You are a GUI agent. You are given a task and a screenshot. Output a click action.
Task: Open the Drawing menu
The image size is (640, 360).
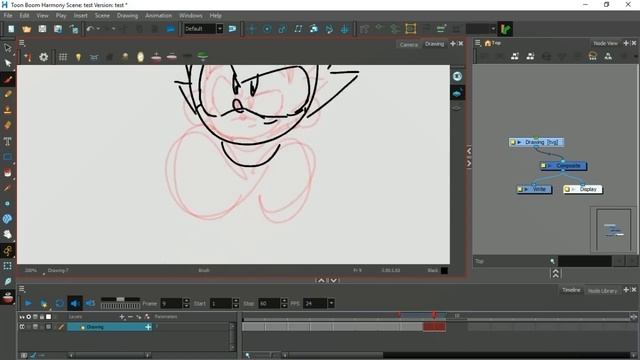(x=127, y=16)
